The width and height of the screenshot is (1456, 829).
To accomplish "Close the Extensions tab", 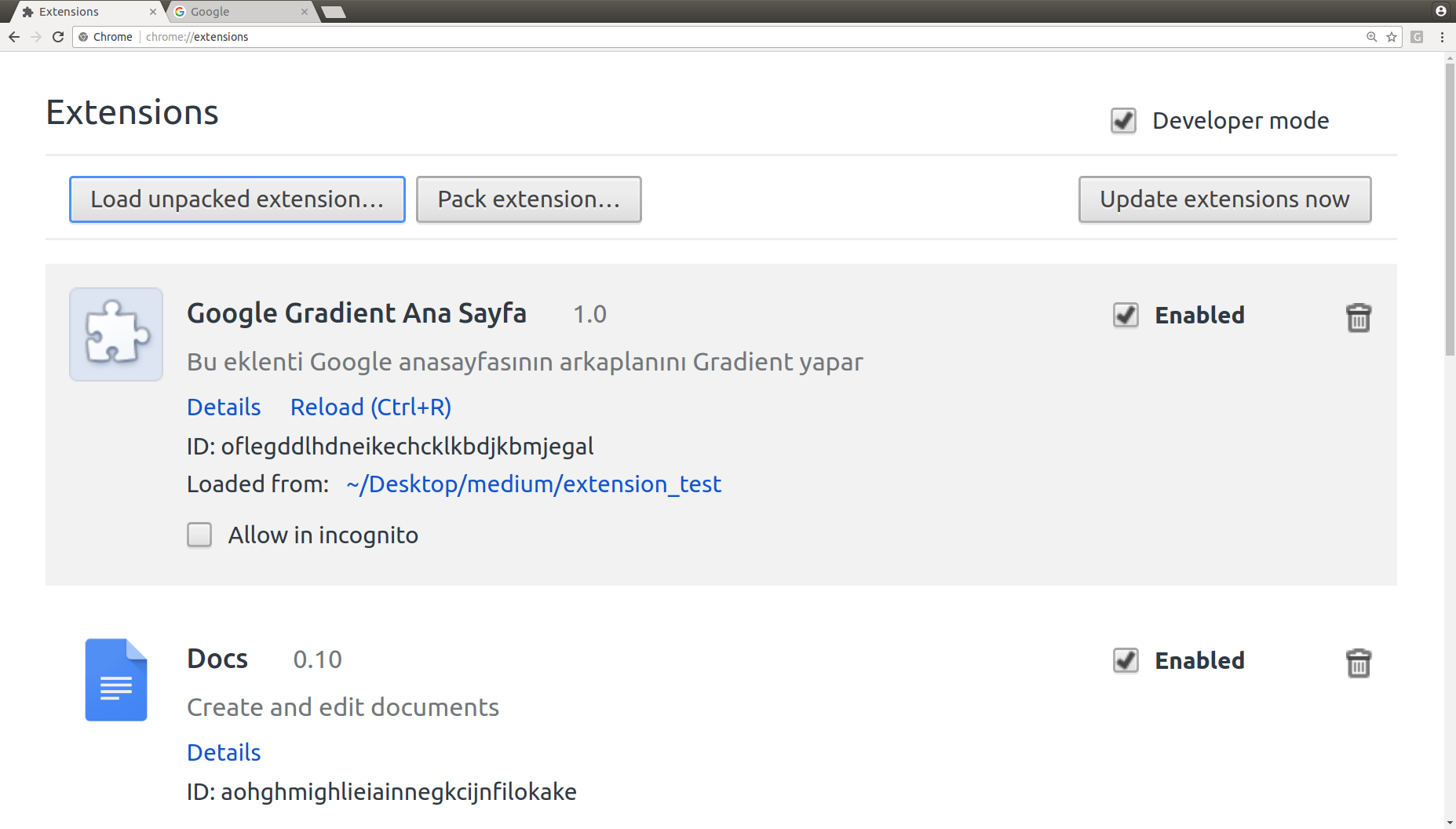I will [x=153, y=12].
